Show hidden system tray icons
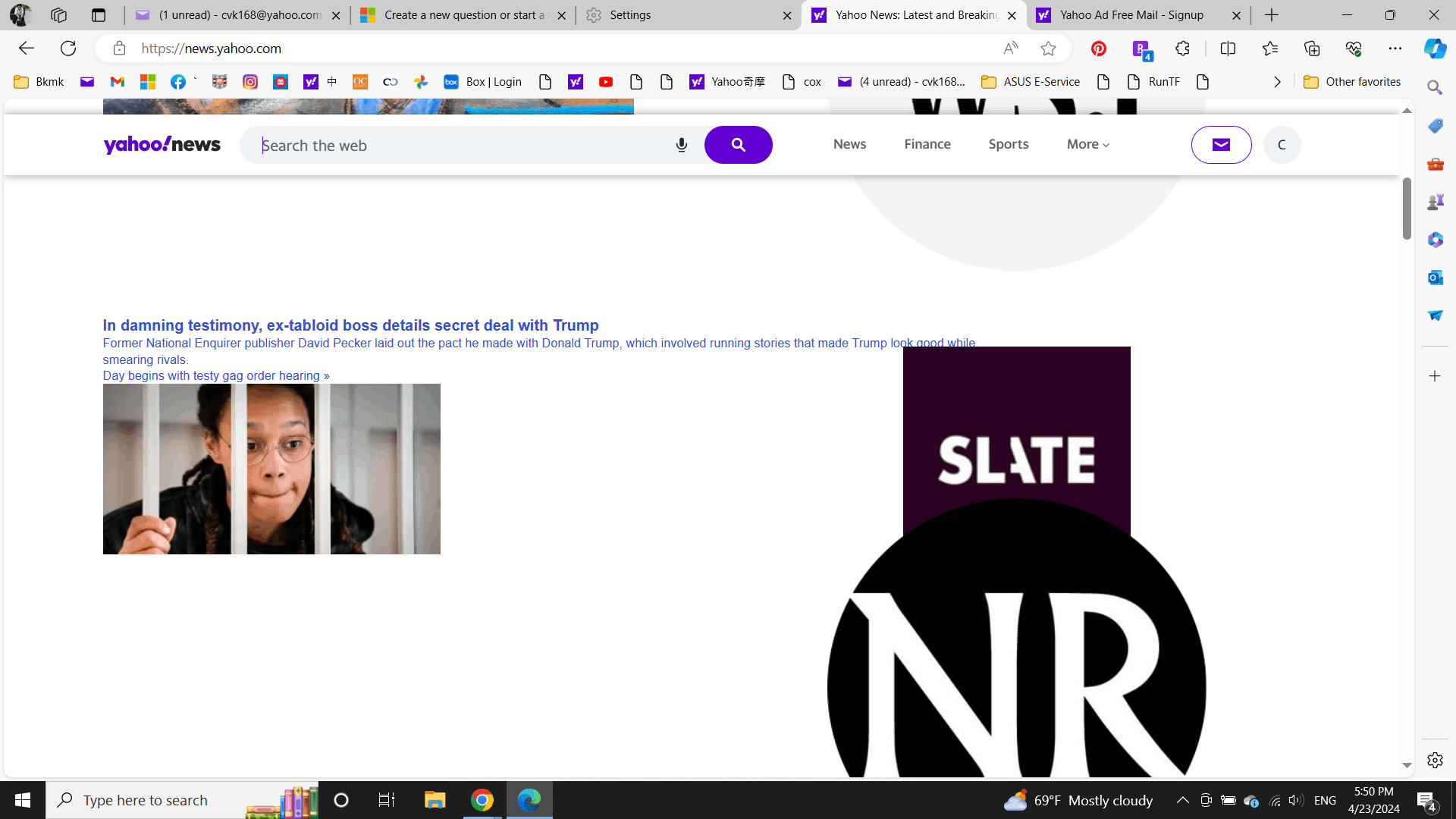Screen dimensions: 1456x819 point(1182,800)
